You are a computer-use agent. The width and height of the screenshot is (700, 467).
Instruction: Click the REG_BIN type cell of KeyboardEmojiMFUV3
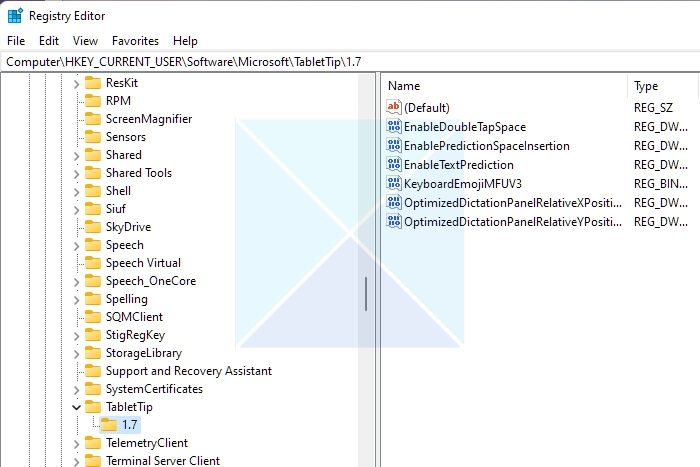click(661, 184)
